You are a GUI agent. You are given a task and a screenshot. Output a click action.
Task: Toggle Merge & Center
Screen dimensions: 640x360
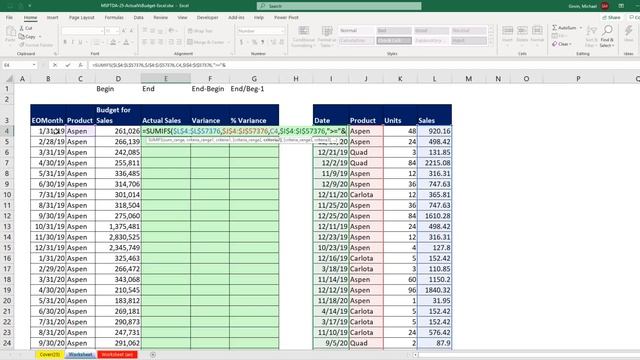pos(207,42)
